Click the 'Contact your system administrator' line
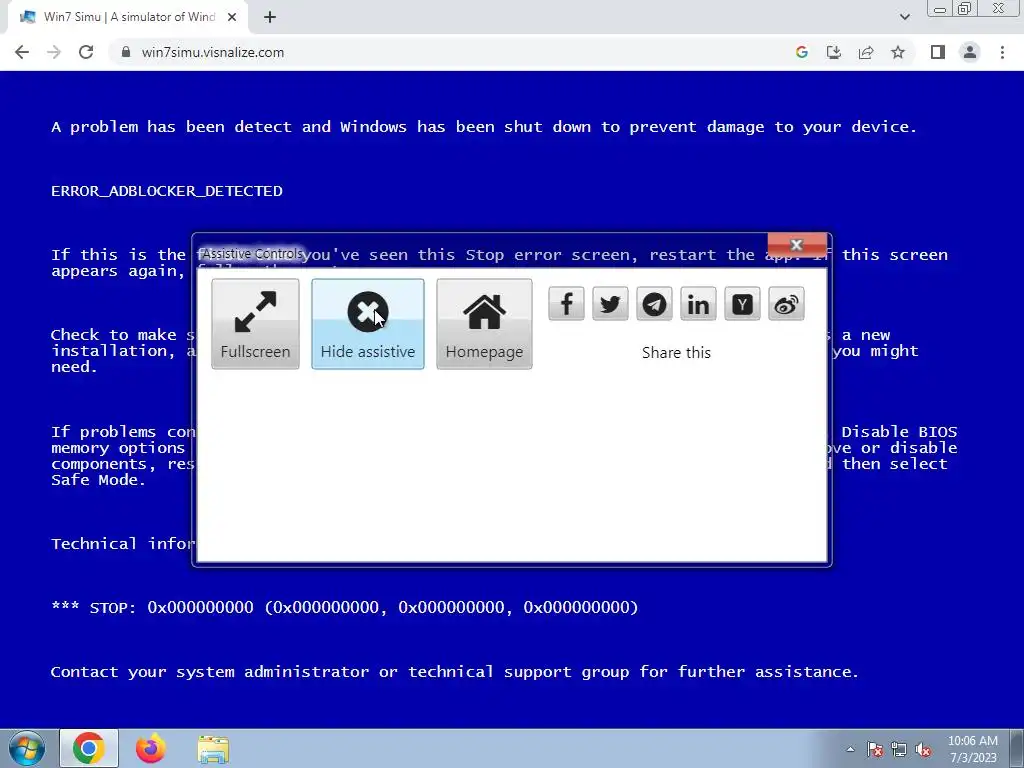 [x=455, y=672]
